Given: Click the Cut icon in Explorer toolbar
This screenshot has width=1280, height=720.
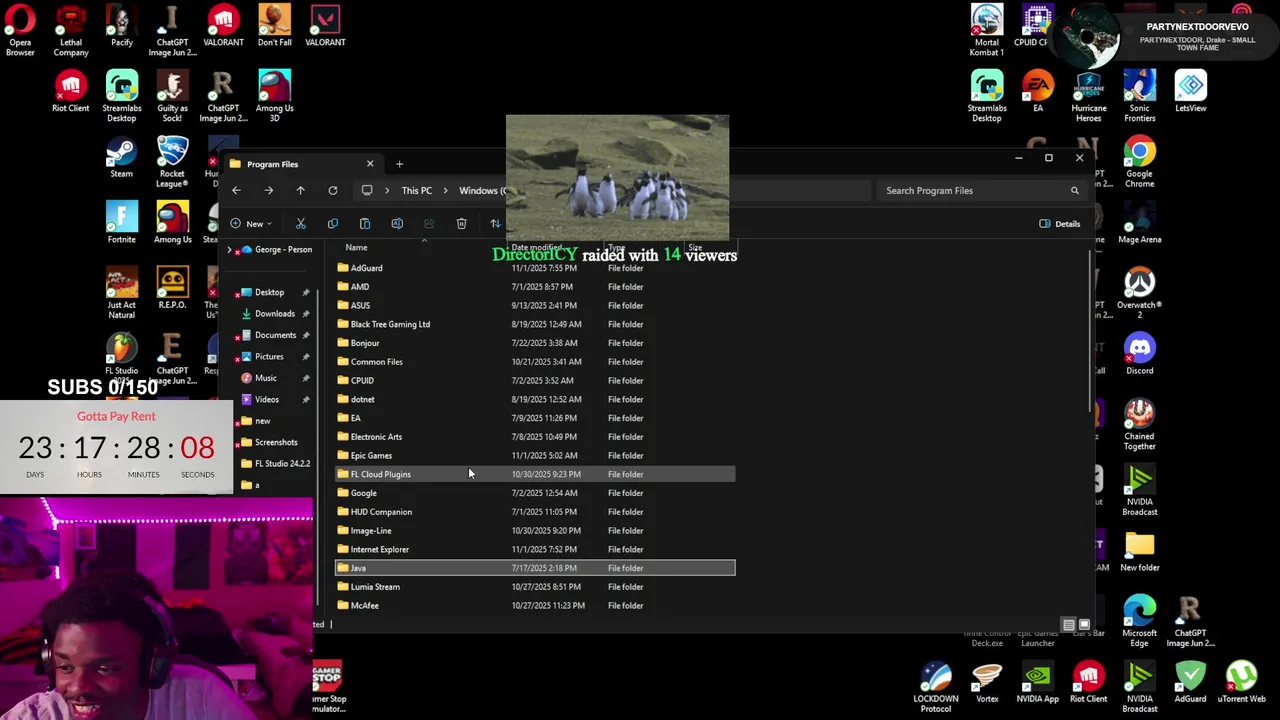Looking at the screenshot, I should point(300,224).
